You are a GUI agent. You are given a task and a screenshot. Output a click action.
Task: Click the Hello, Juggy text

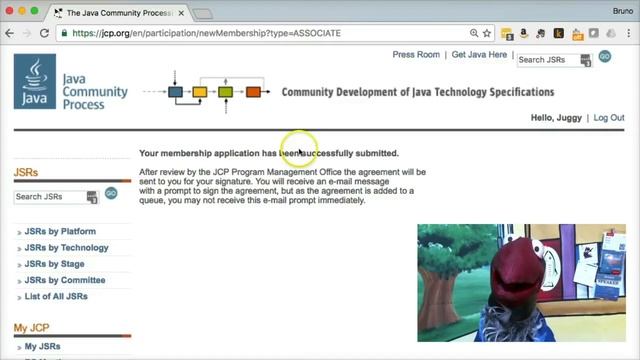click(x=556, y=118)
